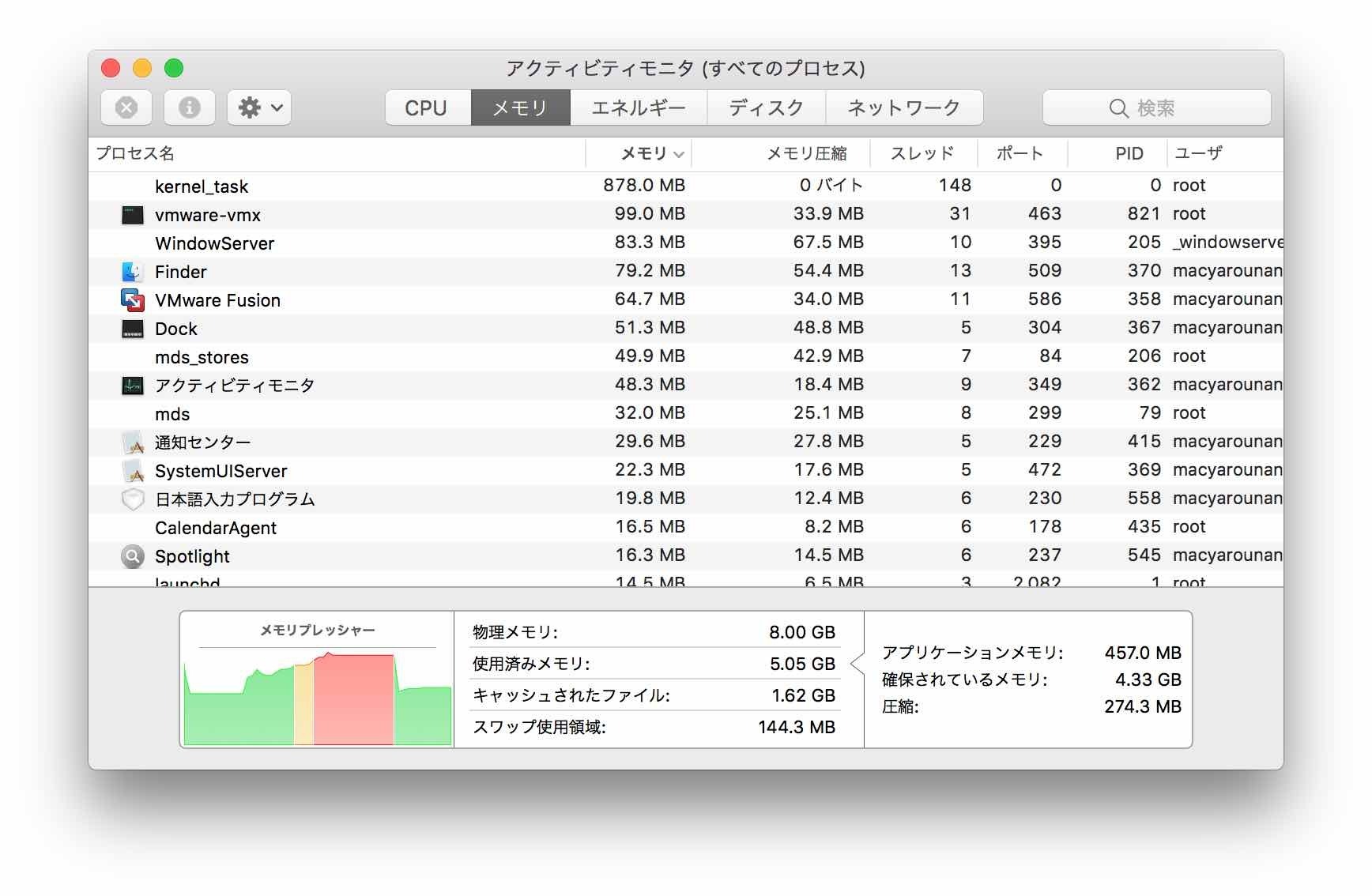Select the アクティビティモニタ process name
1372x896 pixels.
(x=235, y=386)
